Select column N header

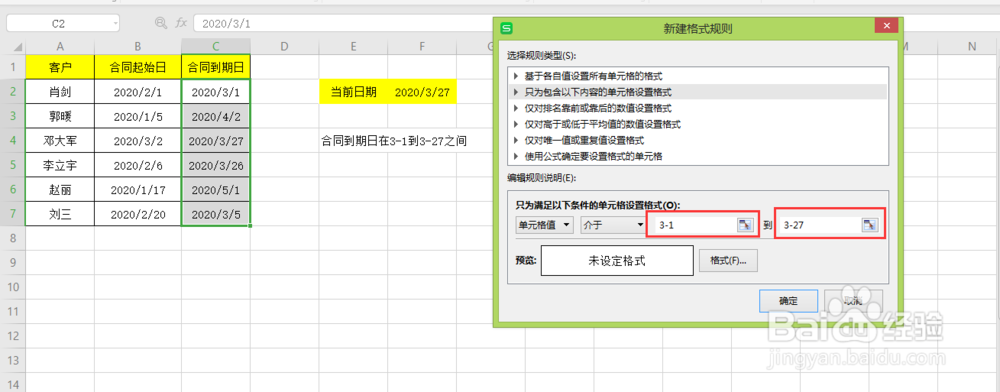tap(971, 47)
